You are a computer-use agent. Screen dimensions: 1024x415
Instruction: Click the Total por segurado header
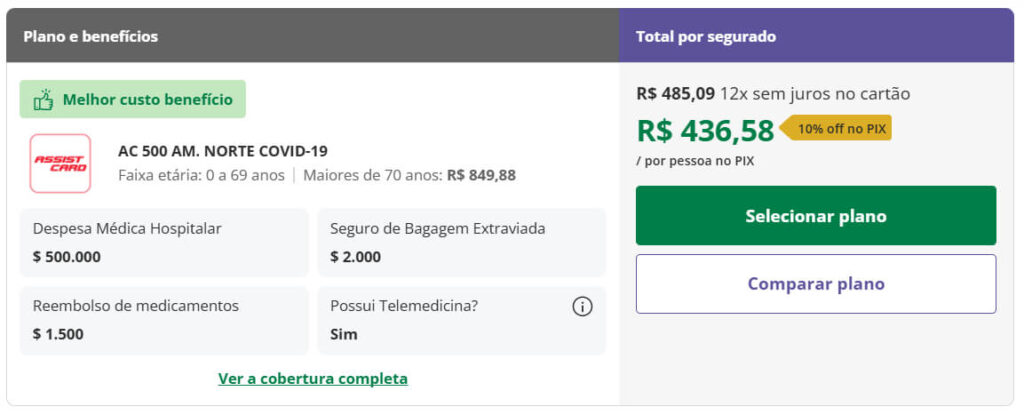(x=705, y=36)
